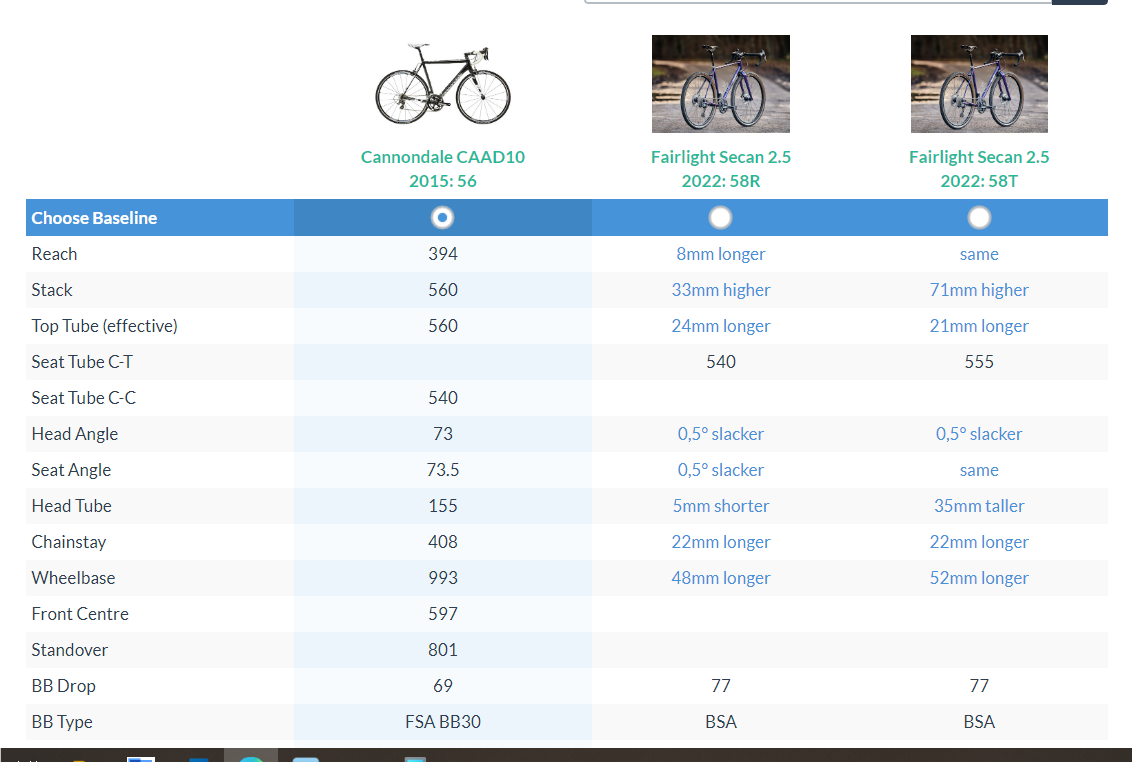Viewport: 1132px width, 762px height.
Task: Select the '48mm longer' Wheelbase value
Action: pyautogui.click(x=720, y=578)
